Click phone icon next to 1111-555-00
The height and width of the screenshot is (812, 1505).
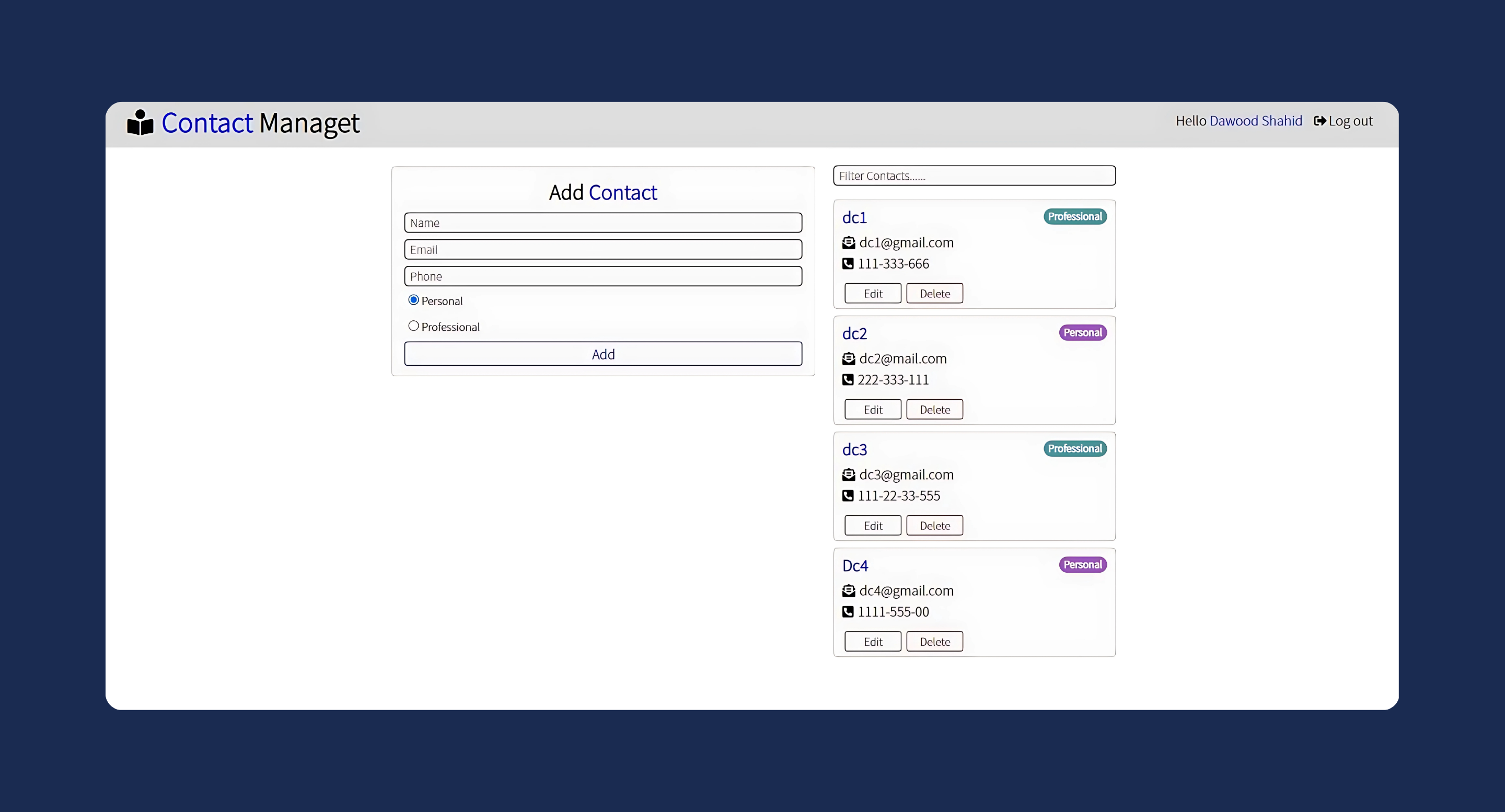848,612
